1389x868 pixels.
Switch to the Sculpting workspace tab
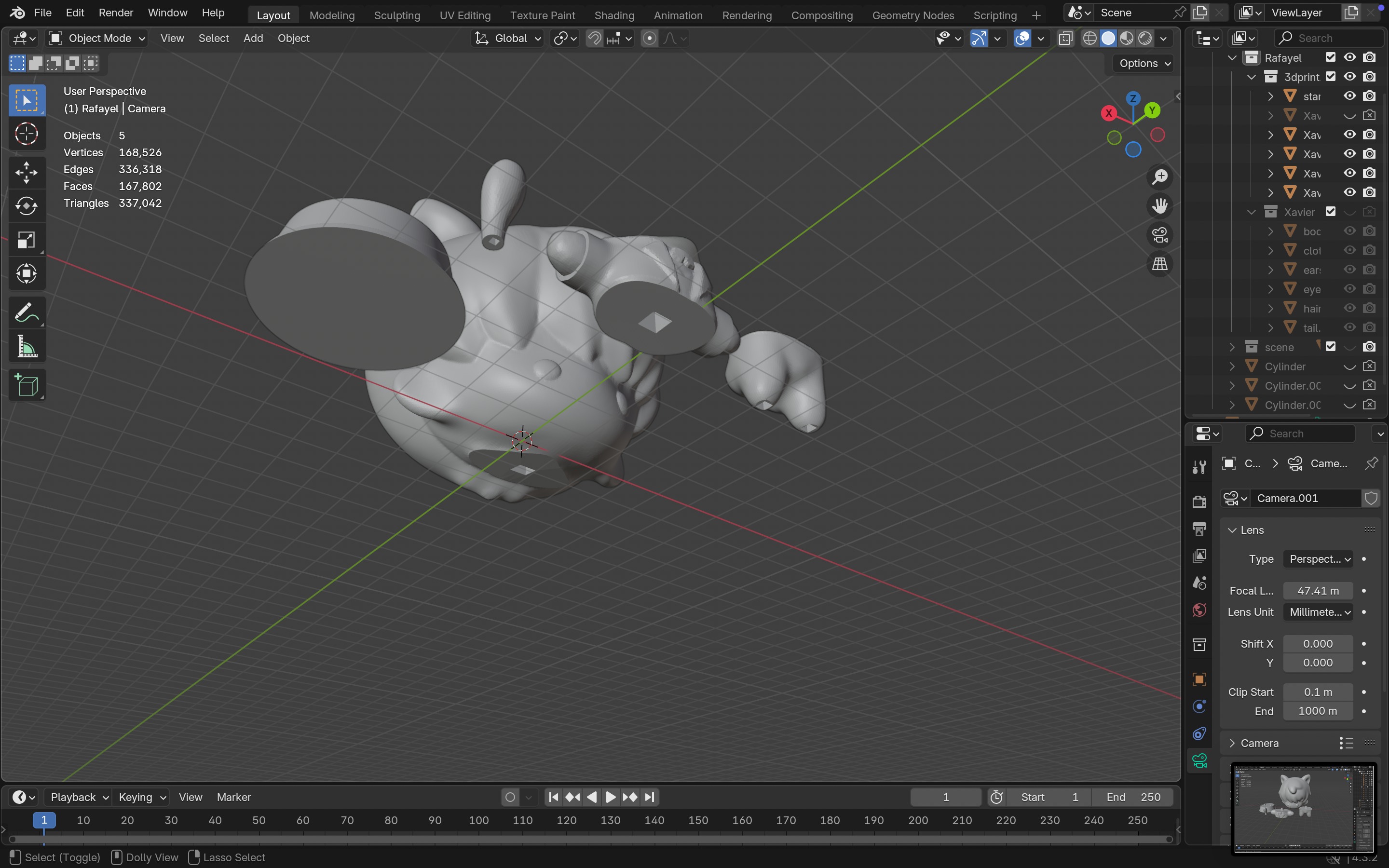pos(397,15)
